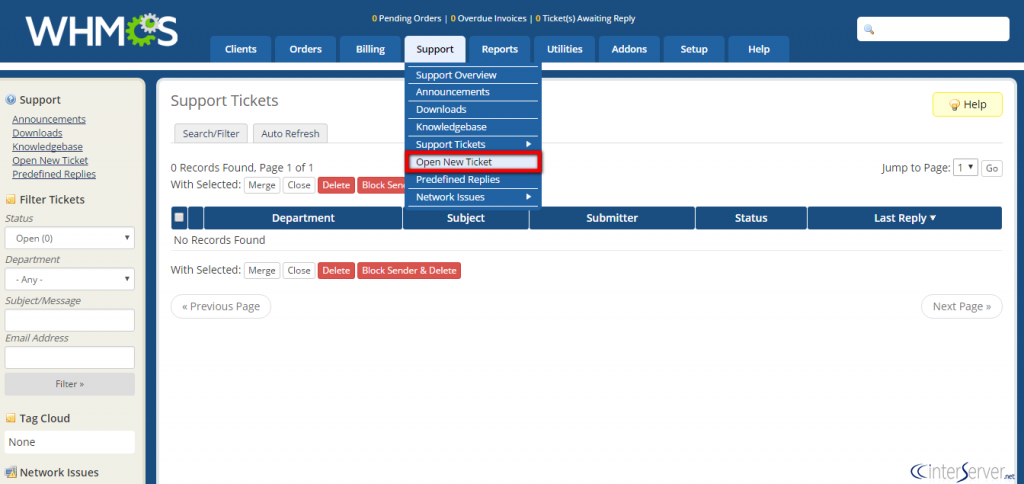
Task: Select Knowledgebase from Support menu
Action: (x=473, y=127)
